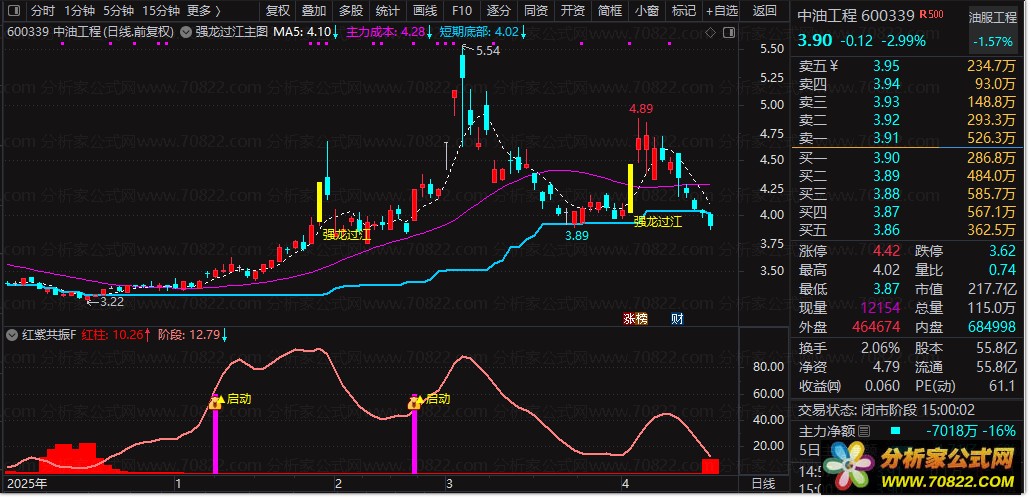The width and height of the screenshot is (1031, 498).
Task: Click the 换手 value 2.06%
Action: click(x=878, y=348)
